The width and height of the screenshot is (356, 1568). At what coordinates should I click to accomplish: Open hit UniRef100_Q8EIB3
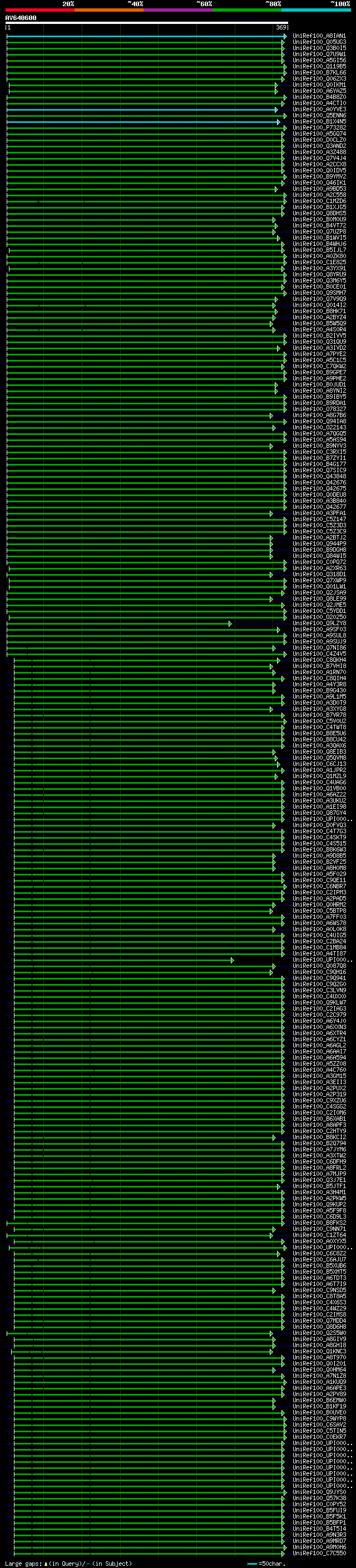[319, 752]
